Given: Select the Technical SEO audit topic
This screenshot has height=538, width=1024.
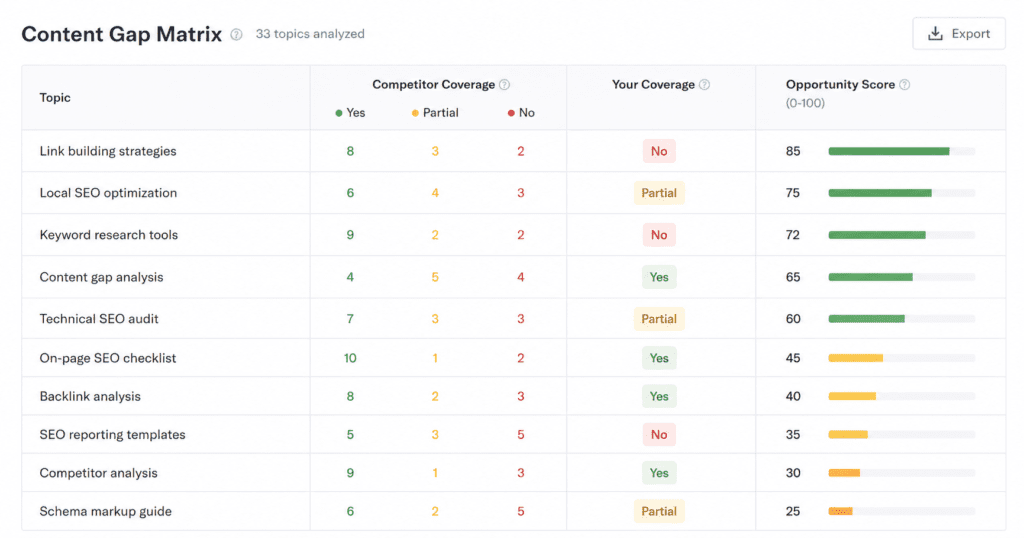Looking at the screenshot, I should click(99, 319).
